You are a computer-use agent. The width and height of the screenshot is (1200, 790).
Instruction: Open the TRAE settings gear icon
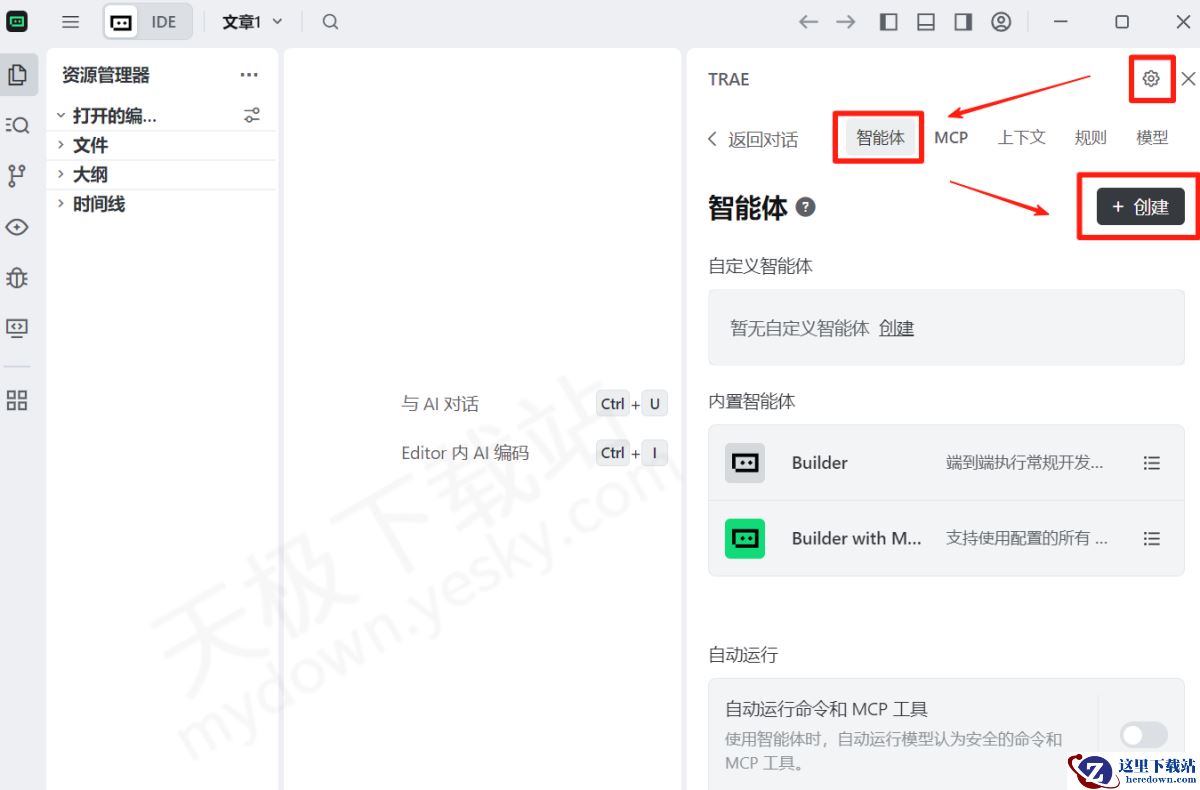tap(1151, 79)
